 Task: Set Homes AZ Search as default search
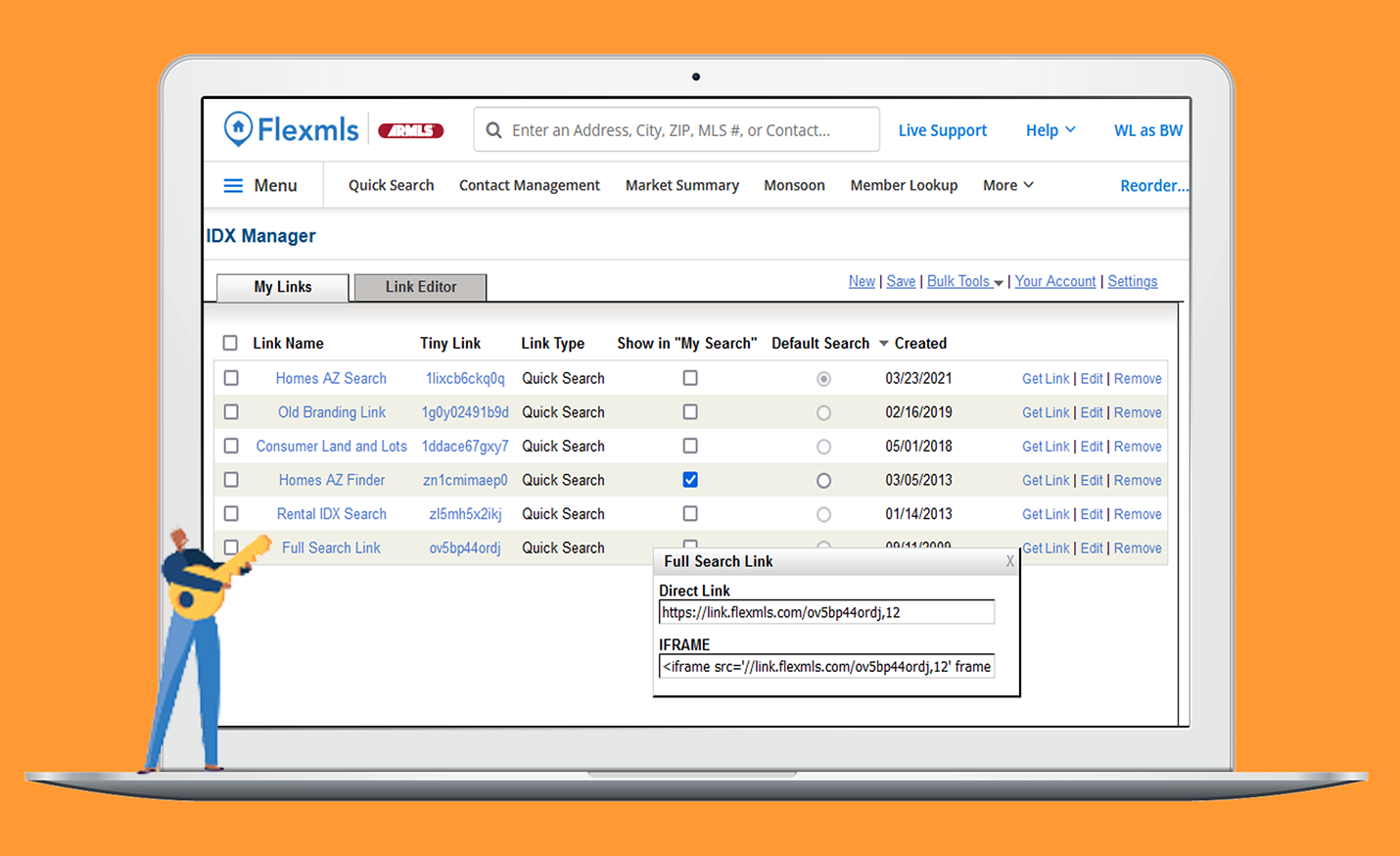click(823, 379)
